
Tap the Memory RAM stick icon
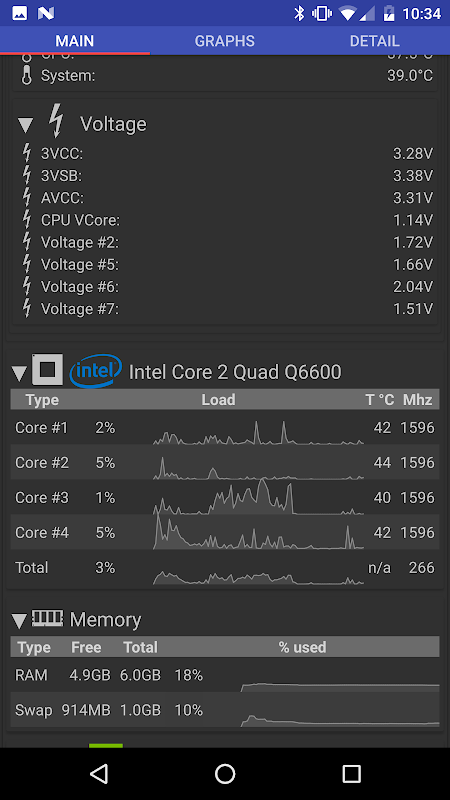point(47,619)
